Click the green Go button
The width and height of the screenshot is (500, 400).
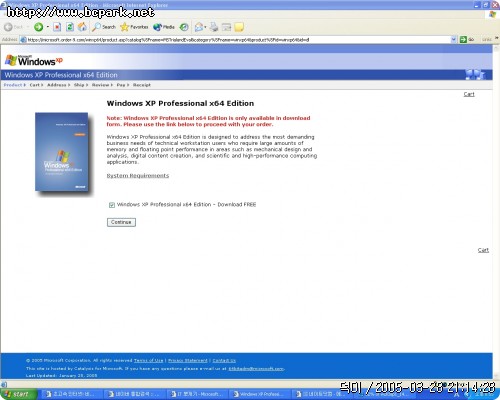[467, 40]
